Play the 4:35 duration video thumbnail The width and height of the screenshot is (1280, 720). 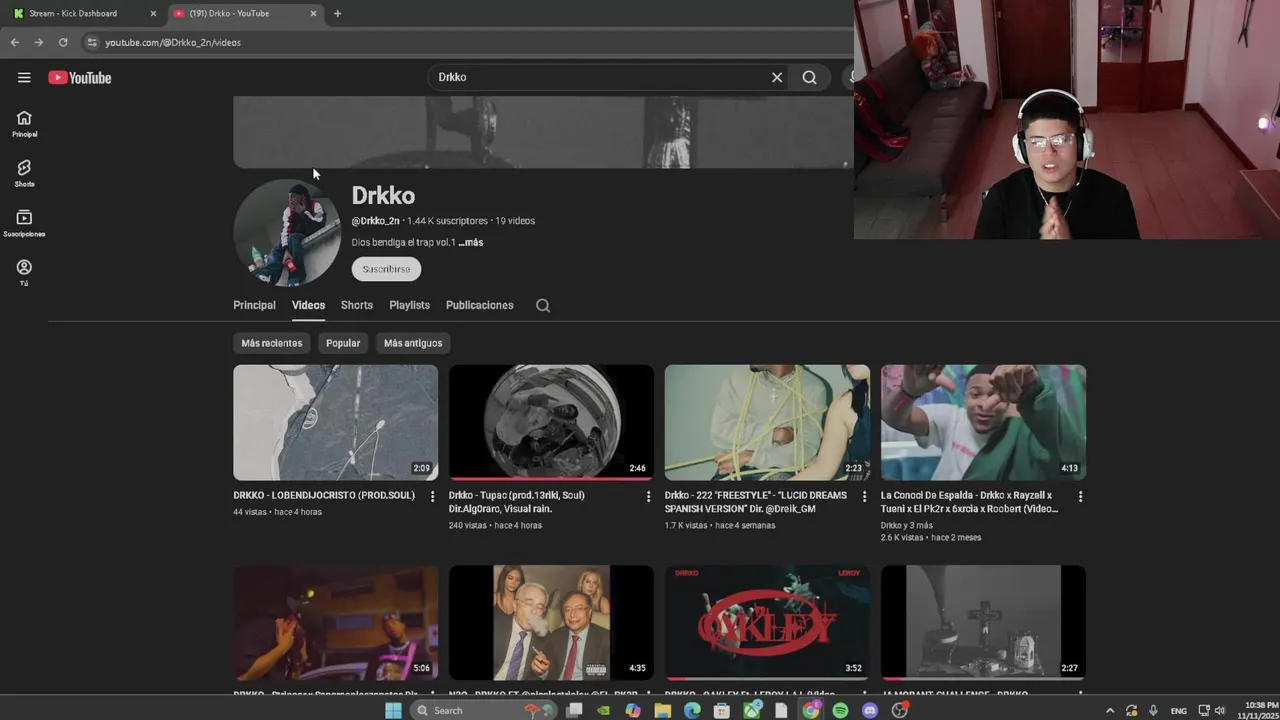click(x=551, y=623)
